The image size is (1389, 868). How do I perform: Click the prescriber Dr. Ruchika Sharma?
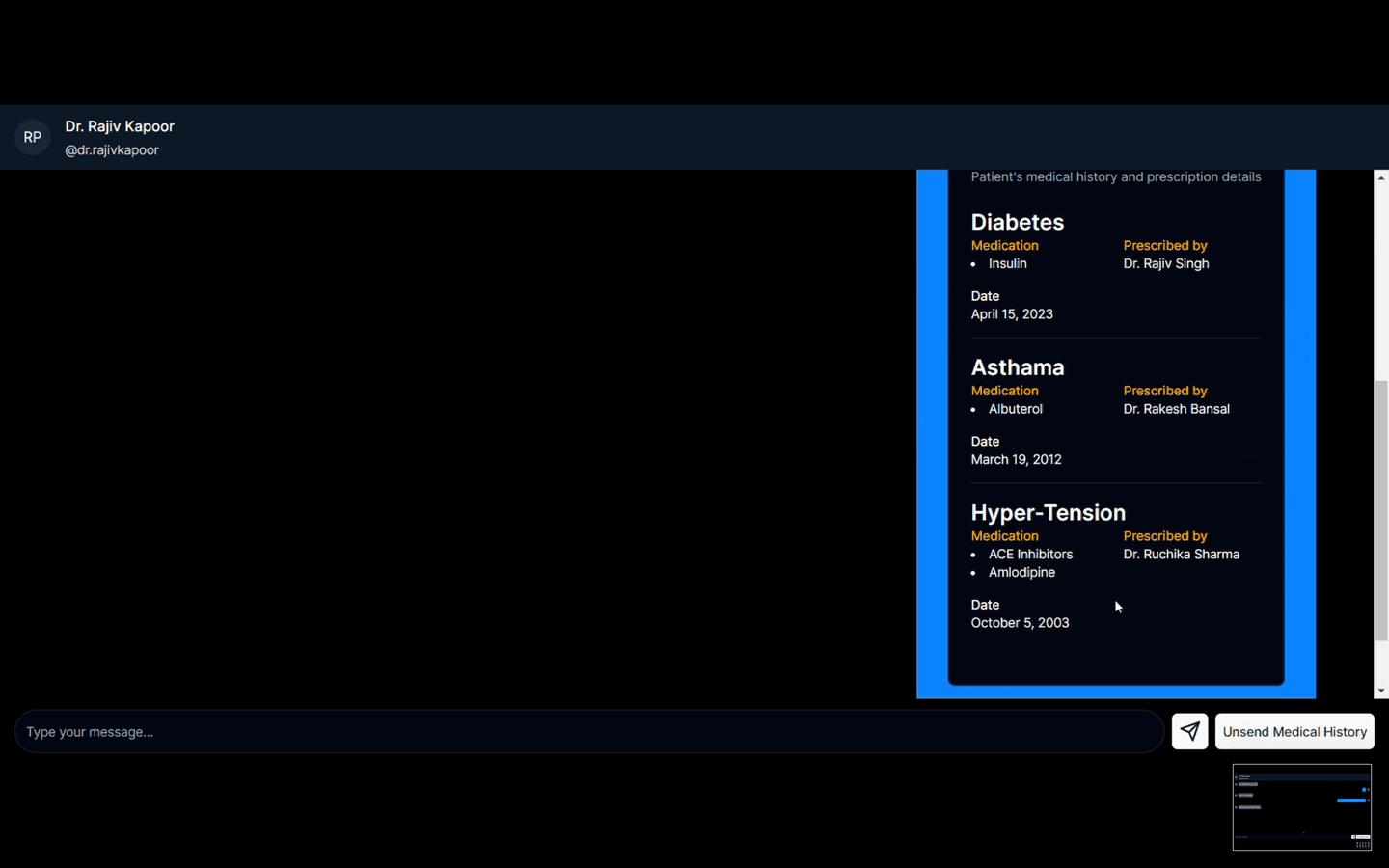click(x=1182, y=555)
